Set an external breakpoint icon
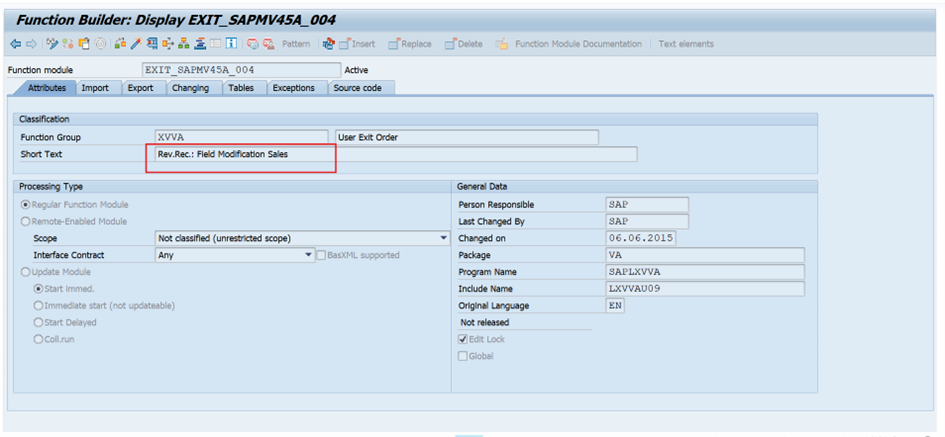 (268, 44)
